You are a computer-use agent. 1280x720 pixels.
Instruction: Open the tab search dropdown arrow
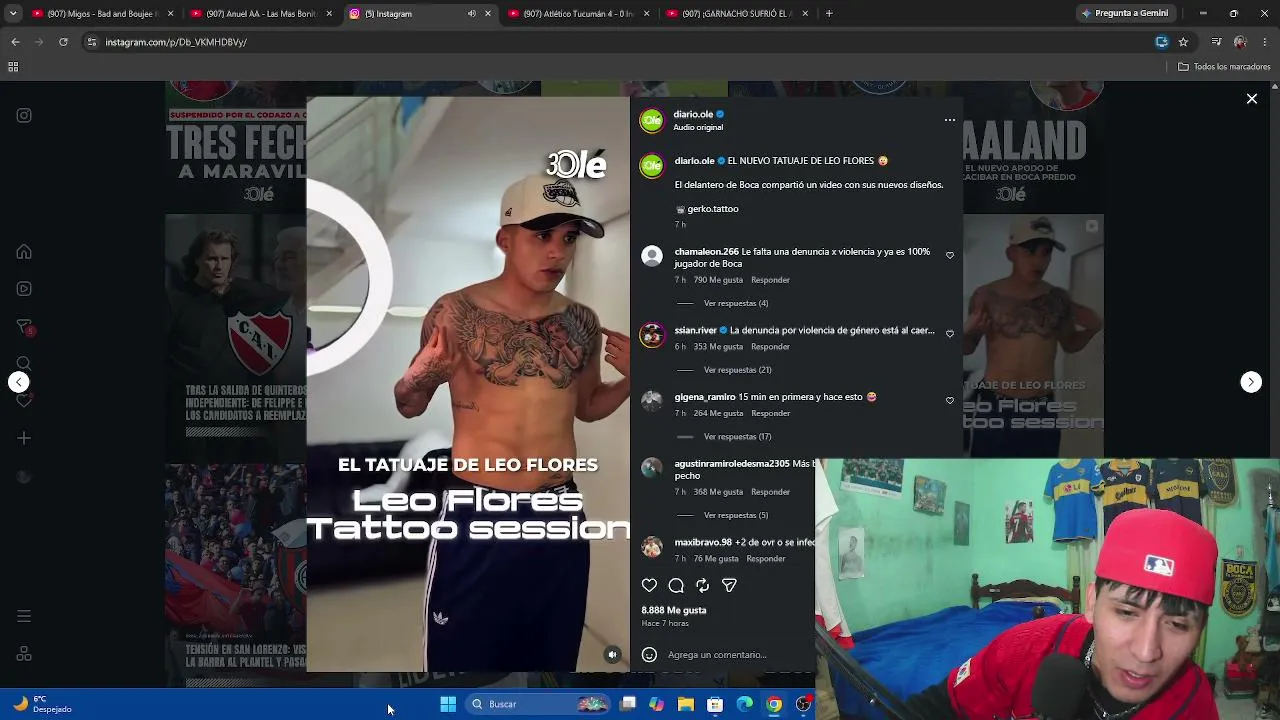point(13,14)
